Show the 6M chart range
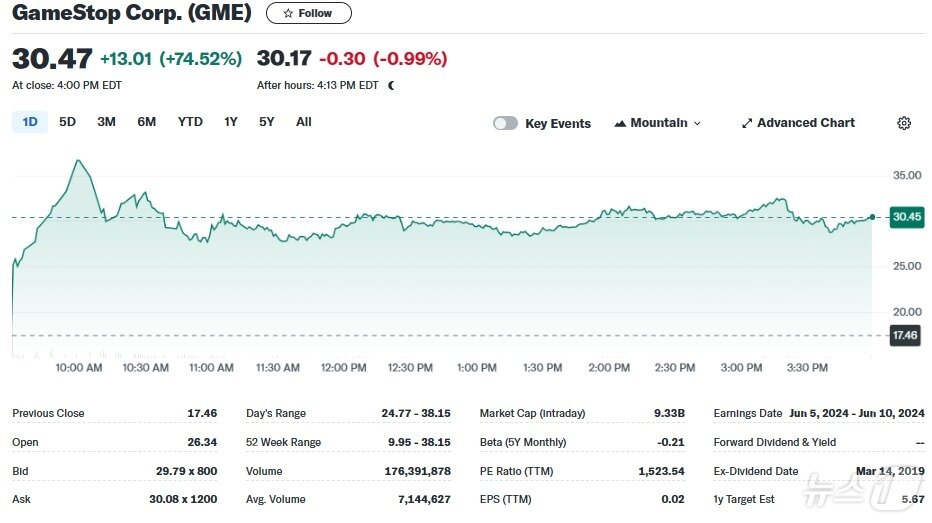Image resolution: width=932 pixels, height=523 pixels. [147, 122]
